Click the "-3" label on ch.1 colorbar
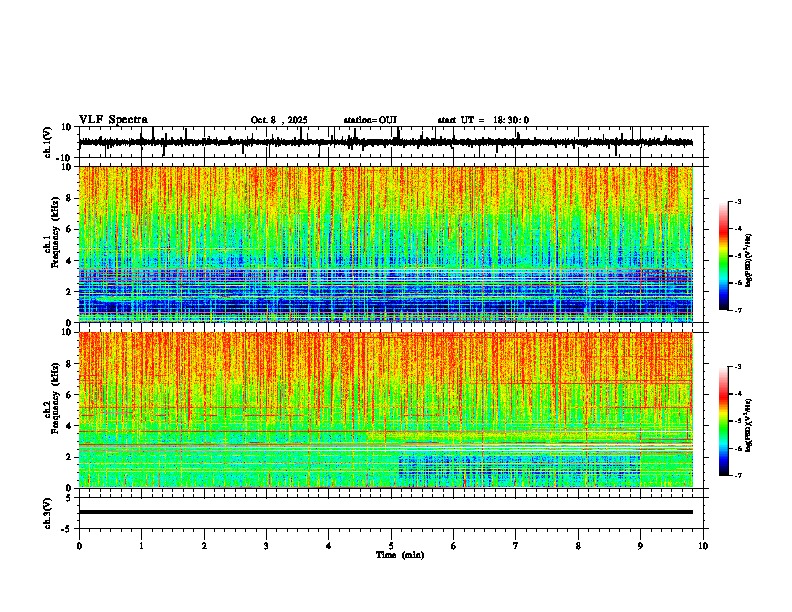The image size is (792, 612). [x=737, y=201]
